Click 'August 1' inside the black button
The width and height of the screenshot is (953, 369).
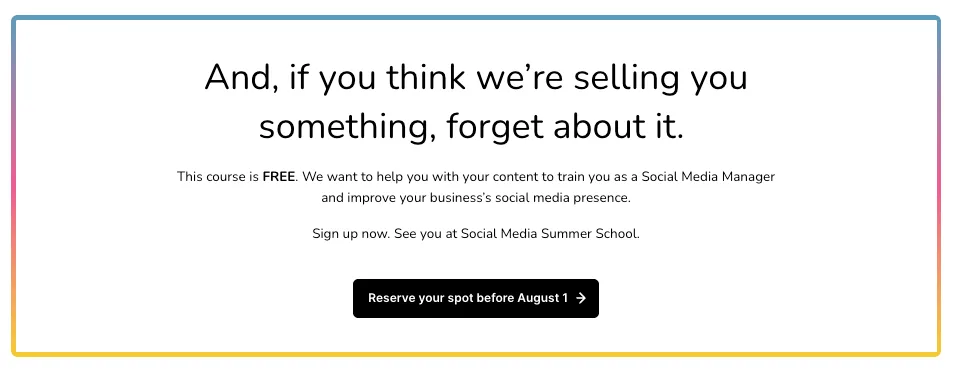(x=543, y=298)
